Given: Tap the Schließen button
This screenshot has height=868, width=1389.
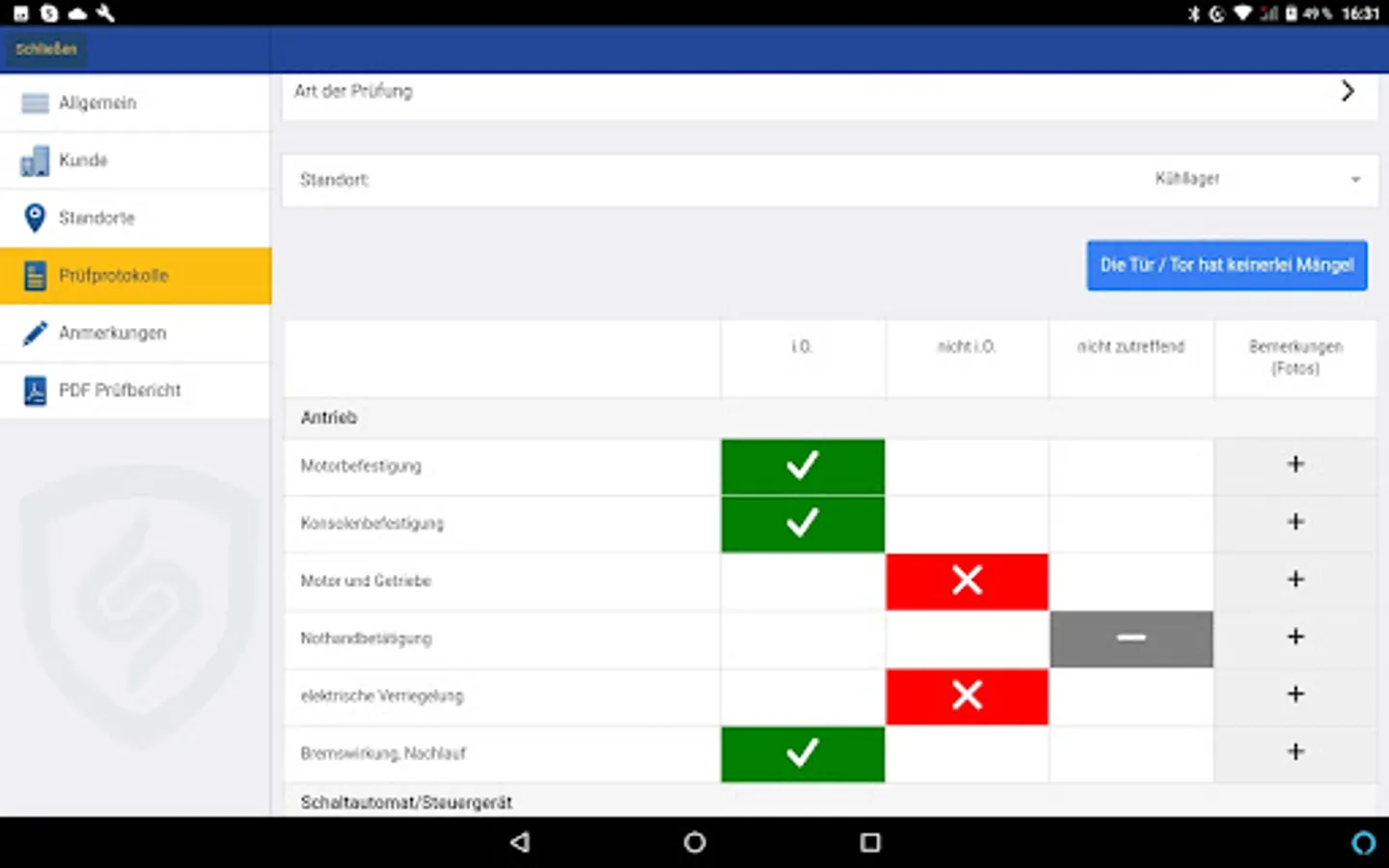Looking at the screenshot, I should (45, 49).
